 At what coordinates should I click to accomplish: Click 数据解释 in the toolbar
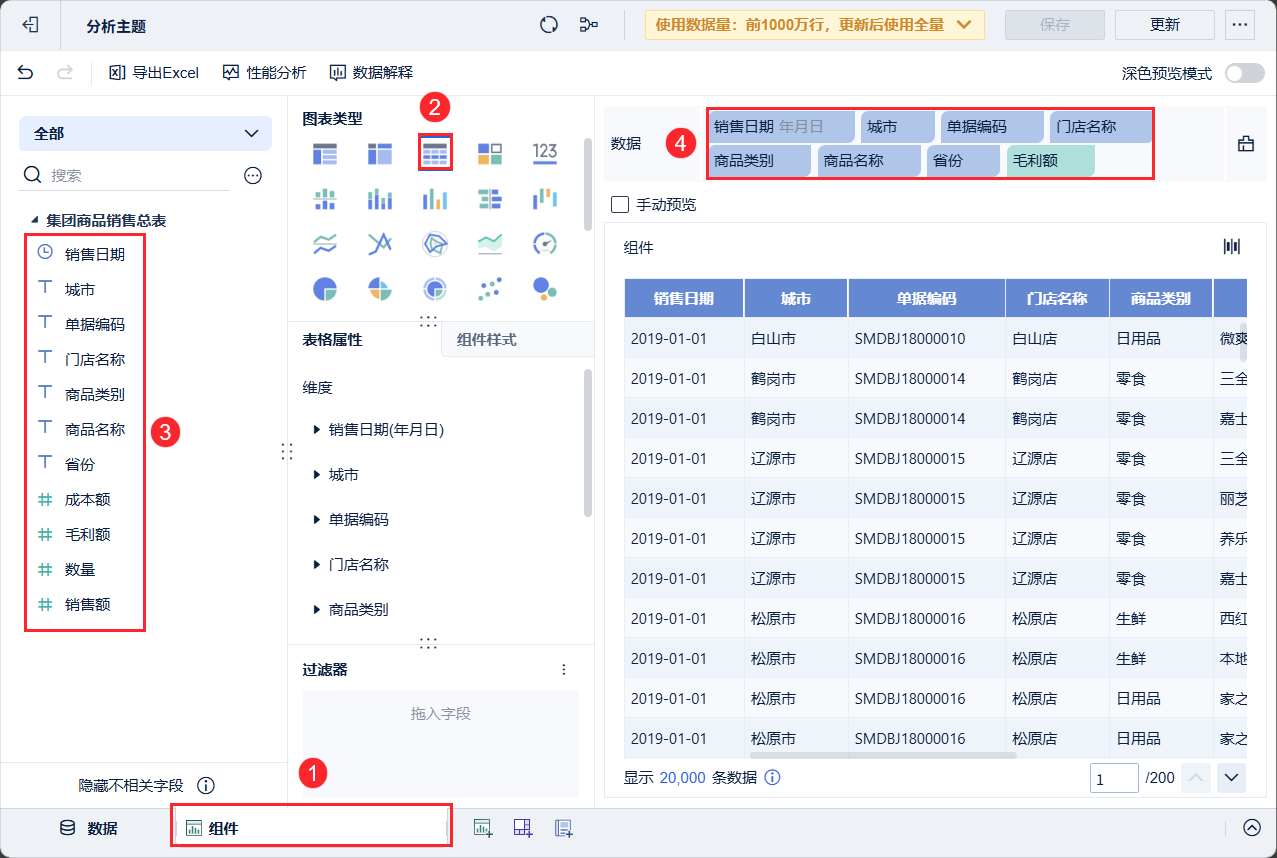(x=371, y=72)
